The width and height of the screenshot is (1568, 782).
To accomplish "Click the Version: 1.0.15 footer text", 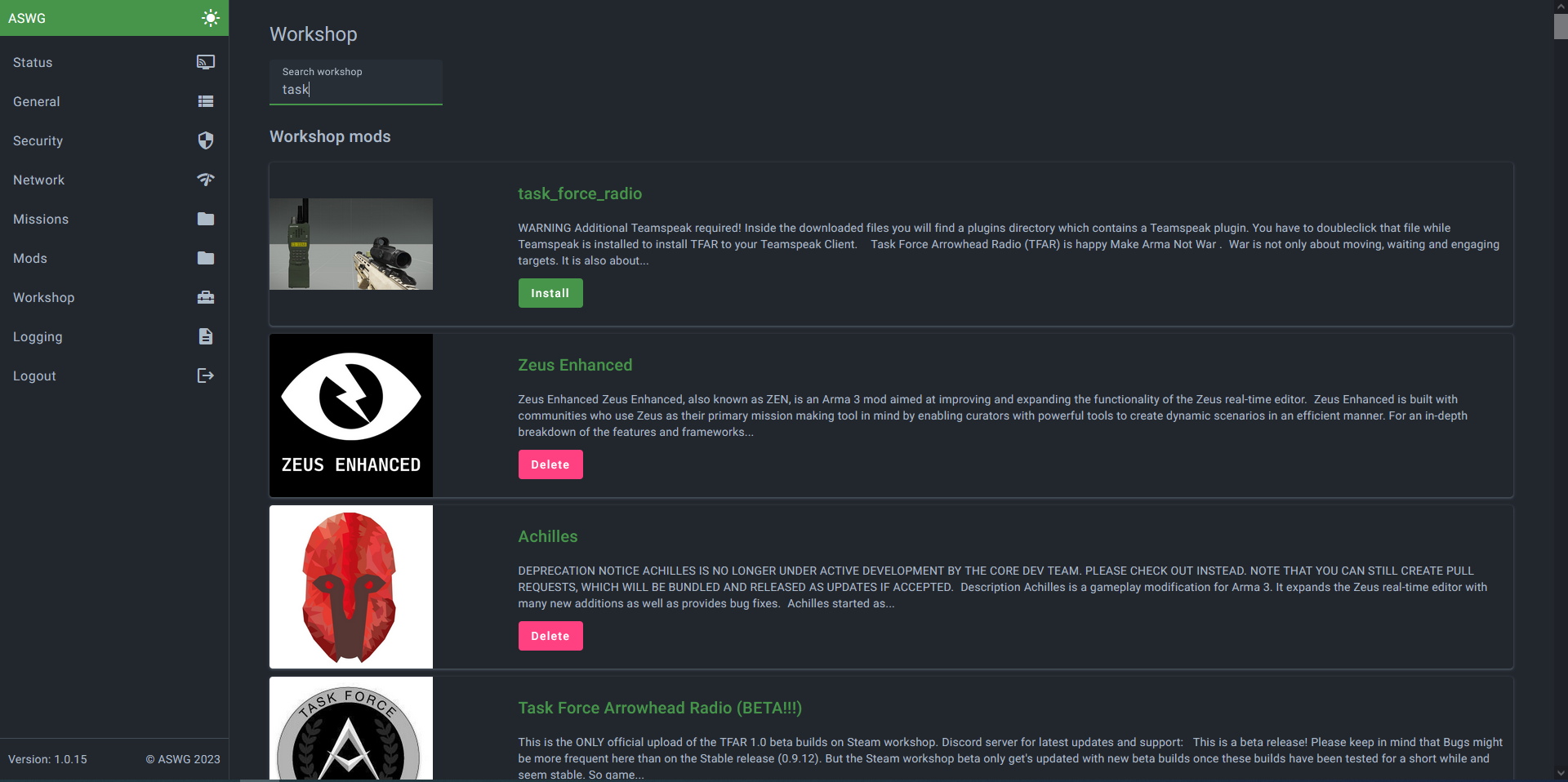I will pos(47,759).
